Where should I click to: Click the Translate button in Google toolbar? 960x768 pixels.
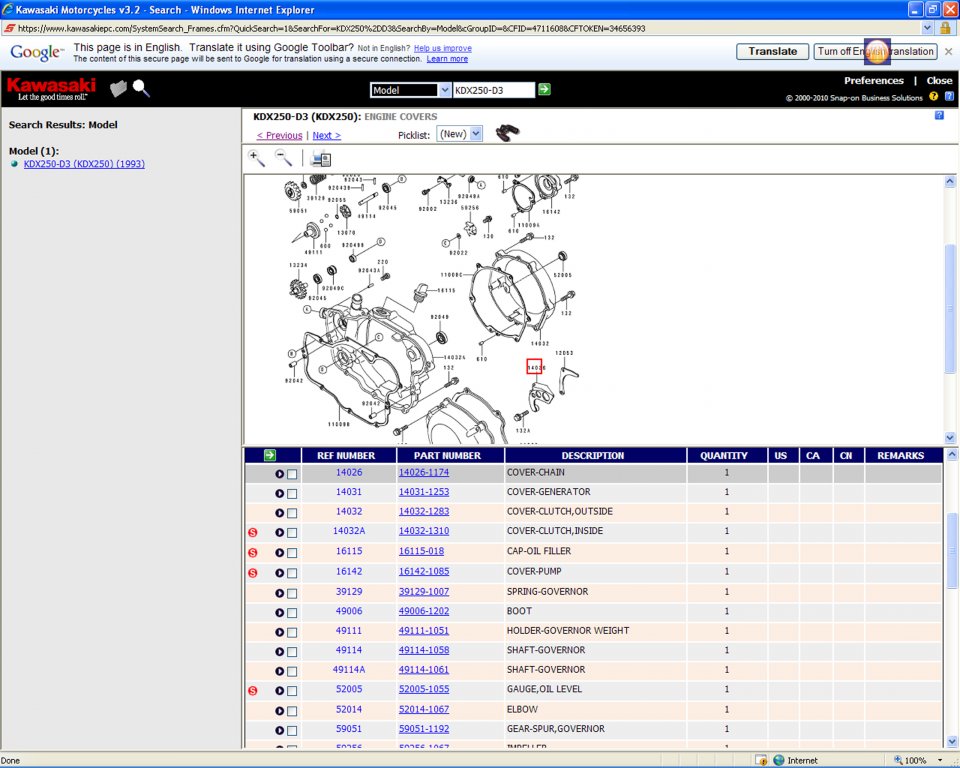pos(772,51)
